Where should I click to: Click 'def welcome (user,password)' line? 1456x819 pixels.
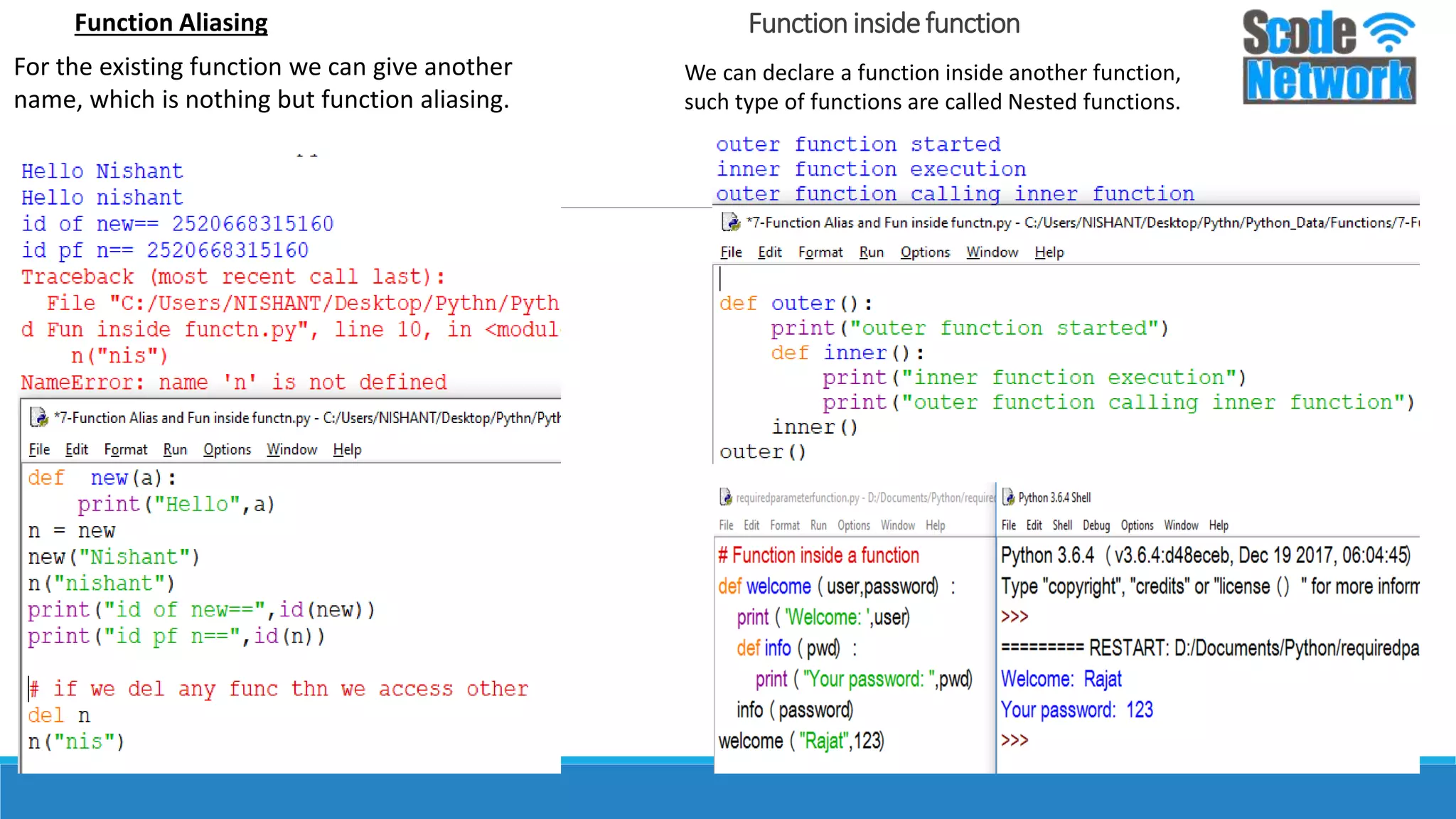tap(837, 587)
